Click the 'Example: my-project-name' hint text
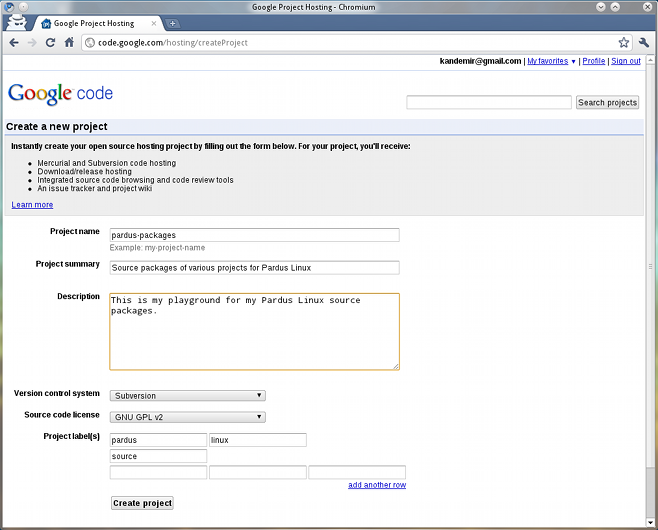 coord(157,248)
